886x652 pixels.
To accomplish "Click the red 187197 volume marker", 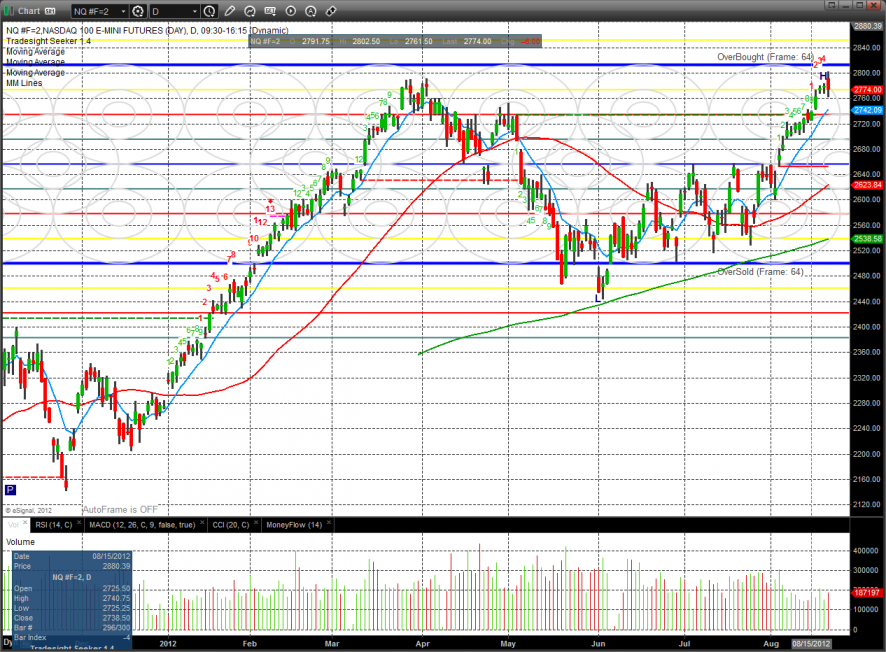I will (867, 593).
